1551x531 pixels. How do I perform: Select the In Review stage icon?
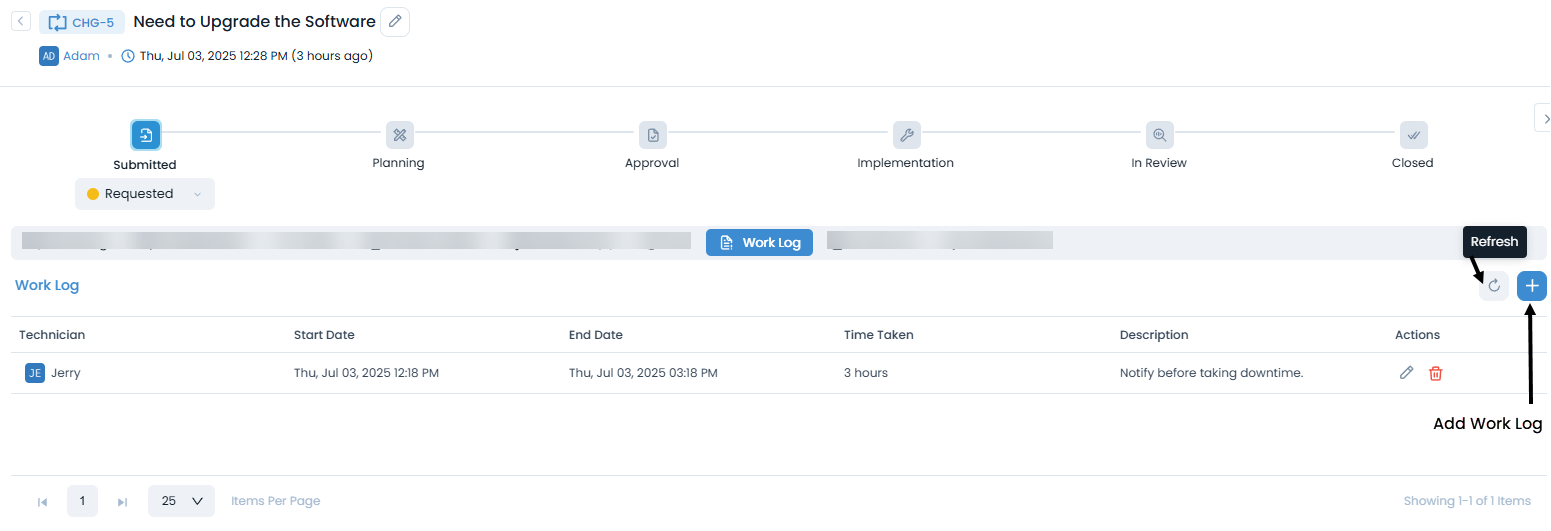pos(1160,135)
